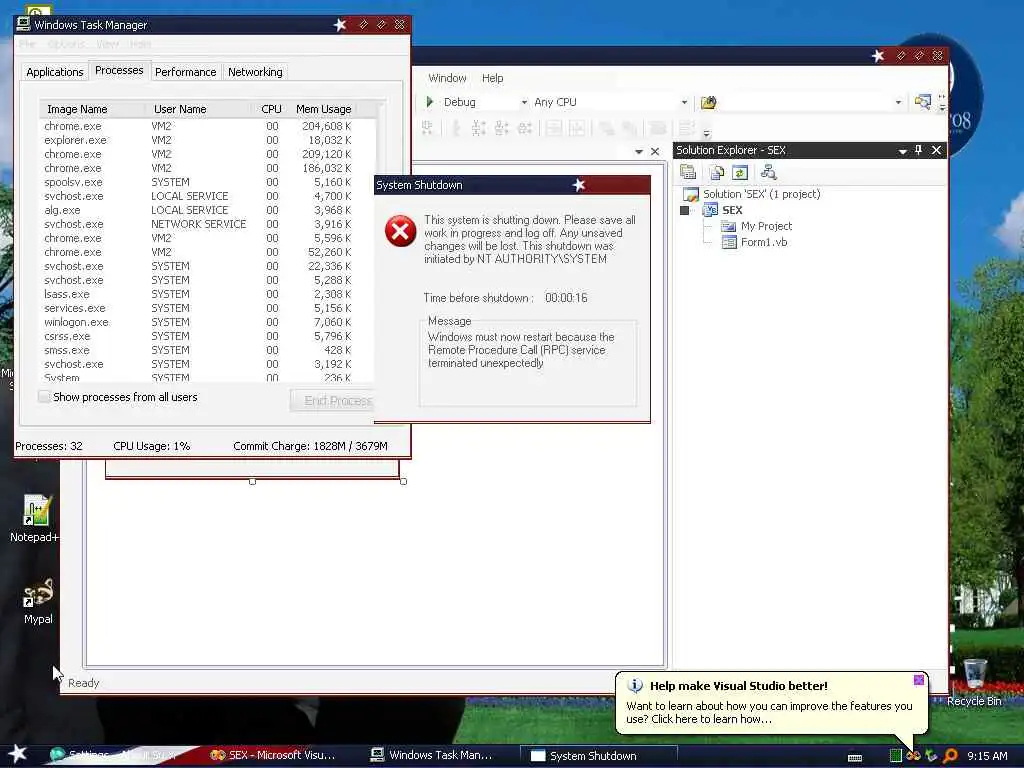Enable Show processes from all users checkbox
This screenshot has width=1024, height=768.
(44, 396)
